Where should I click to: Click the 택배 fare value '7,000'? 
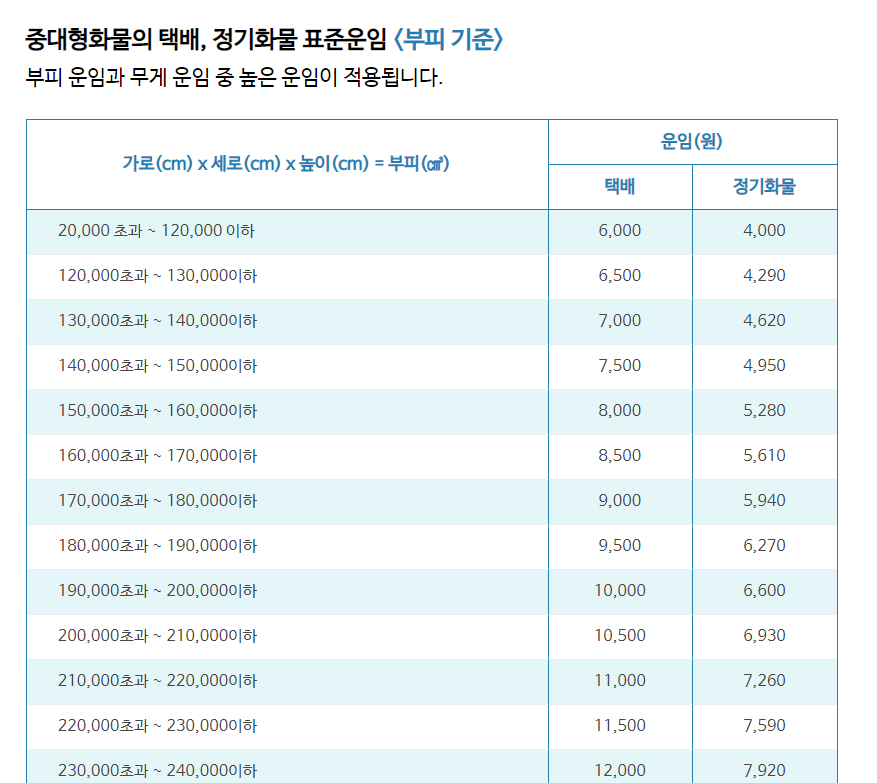tap(620, 320)
